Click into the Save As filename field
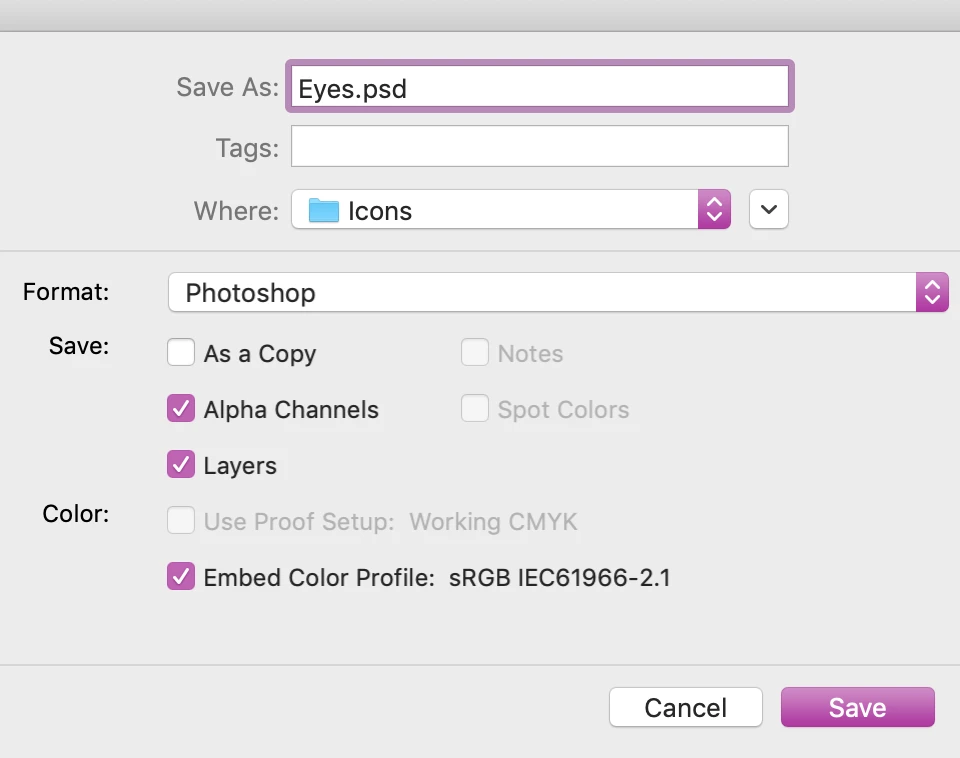 tap(540, 88)
